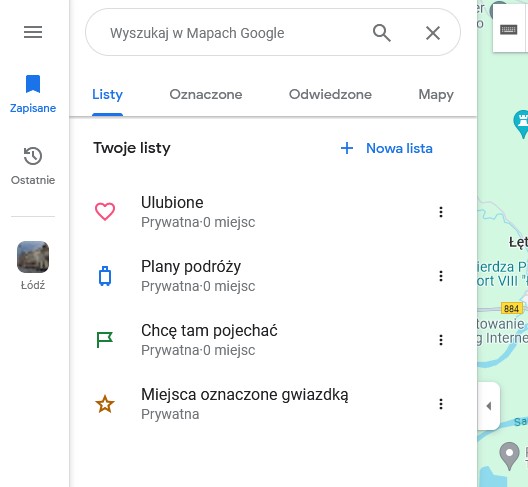Clear search with the X icon
This screenshot has height=487, width=528.
tap(433, 33)
